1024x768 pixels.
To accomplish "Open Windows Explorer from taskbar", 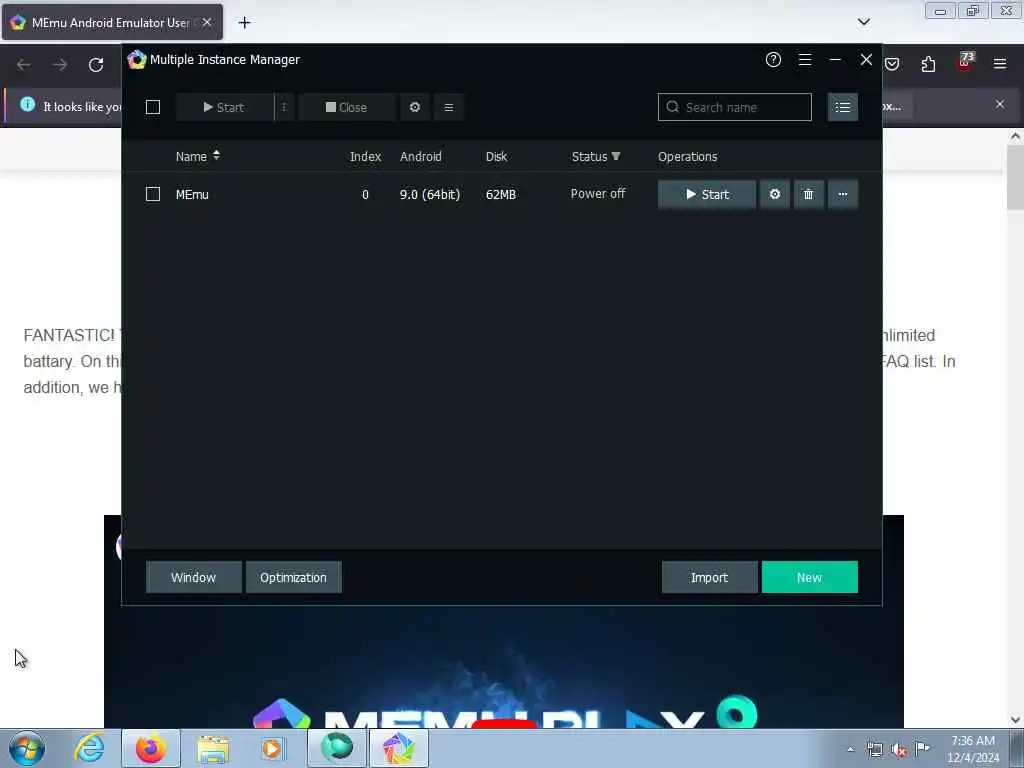I will click(x=213, y=748).
